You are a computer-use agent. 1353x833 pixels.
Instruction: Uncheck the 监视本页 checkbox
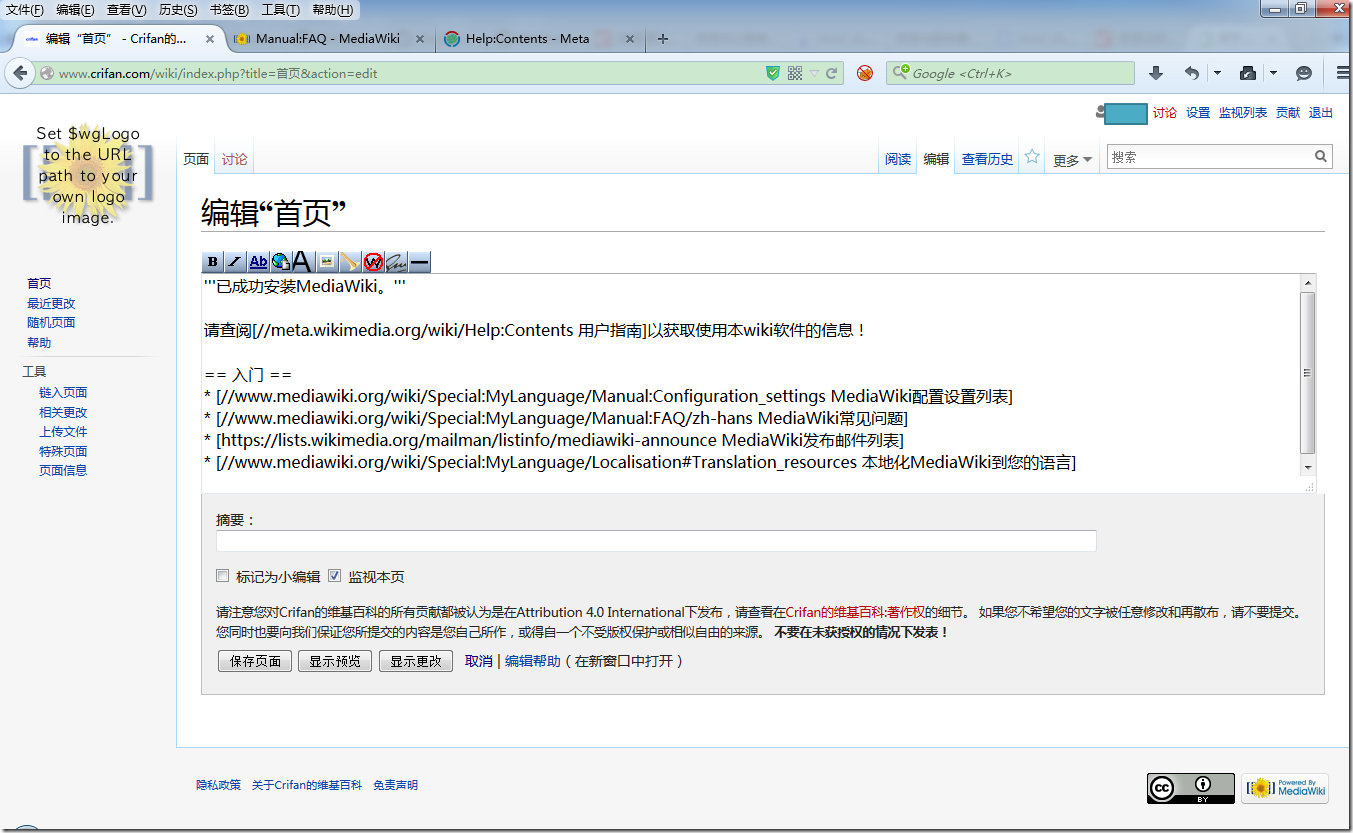point(335,576)
